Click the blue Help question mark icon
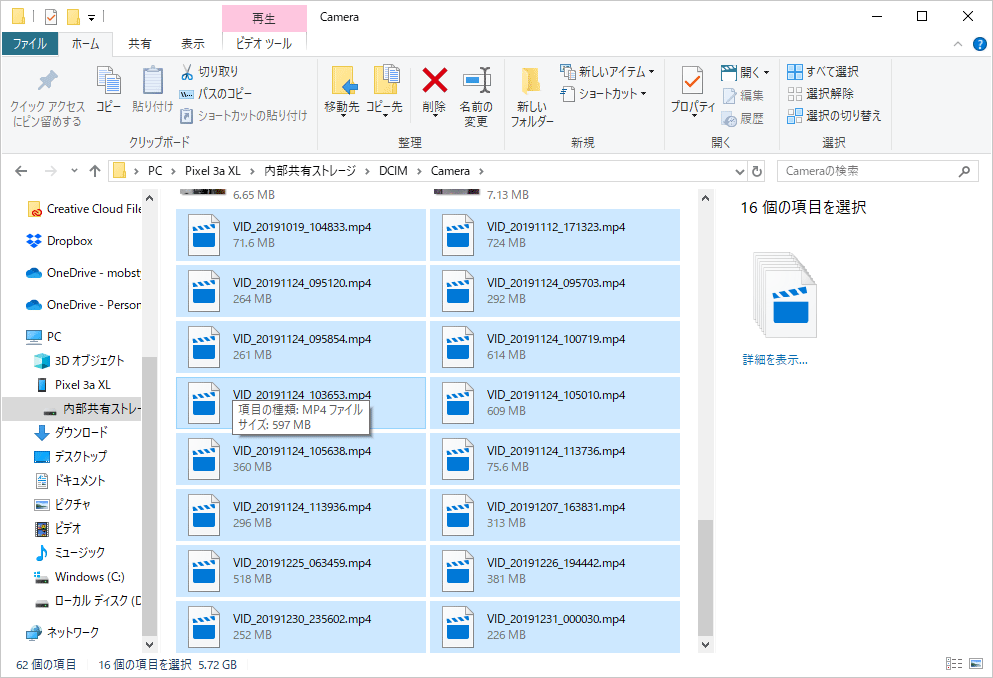 coord(980,44)
